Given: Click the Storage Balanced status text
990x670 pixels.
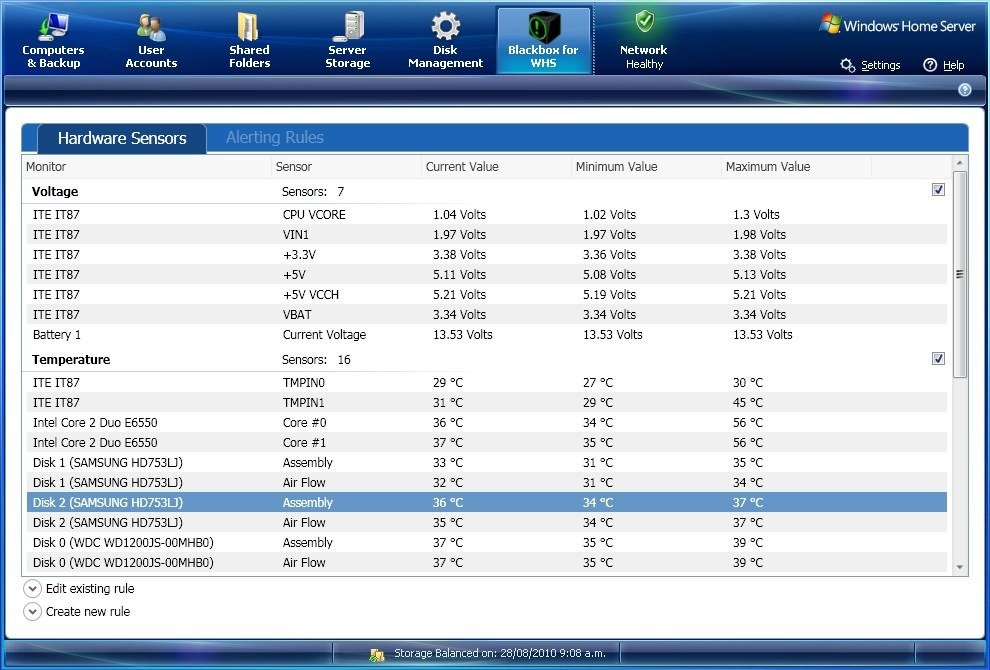Looking at the screenshot, I should pyautogui.click(x=499, y=654).
